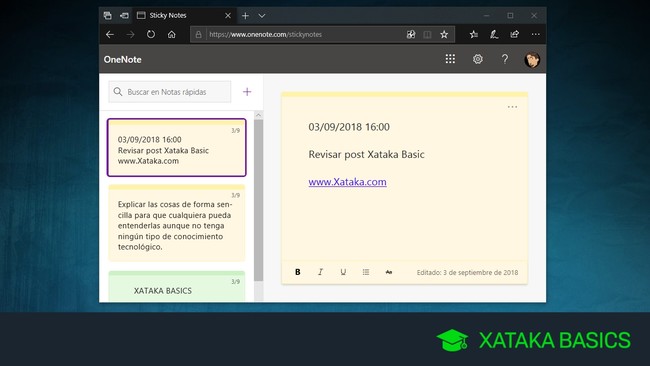Apply bulleted list to the note
The image size is (650, 366).
(366, 272)
